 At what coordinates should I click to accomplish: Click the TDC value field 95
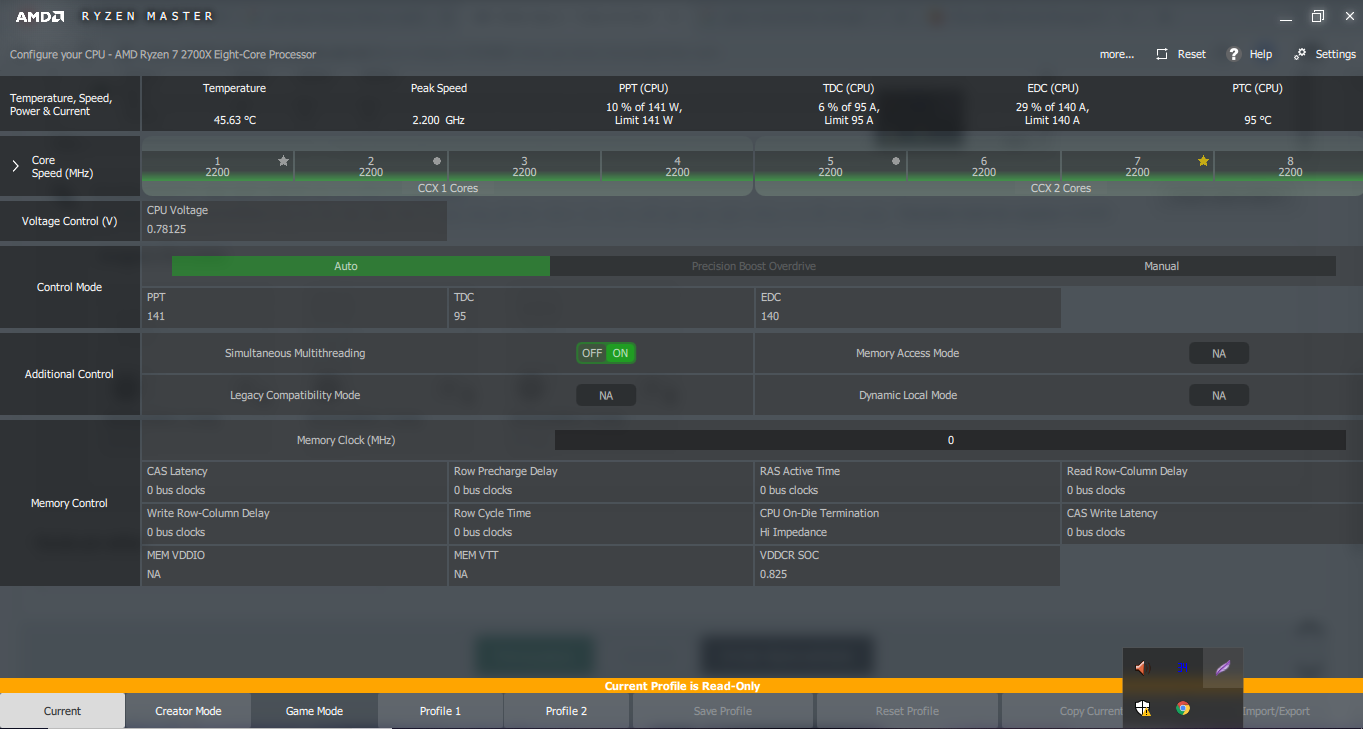(x=602, y=307)
